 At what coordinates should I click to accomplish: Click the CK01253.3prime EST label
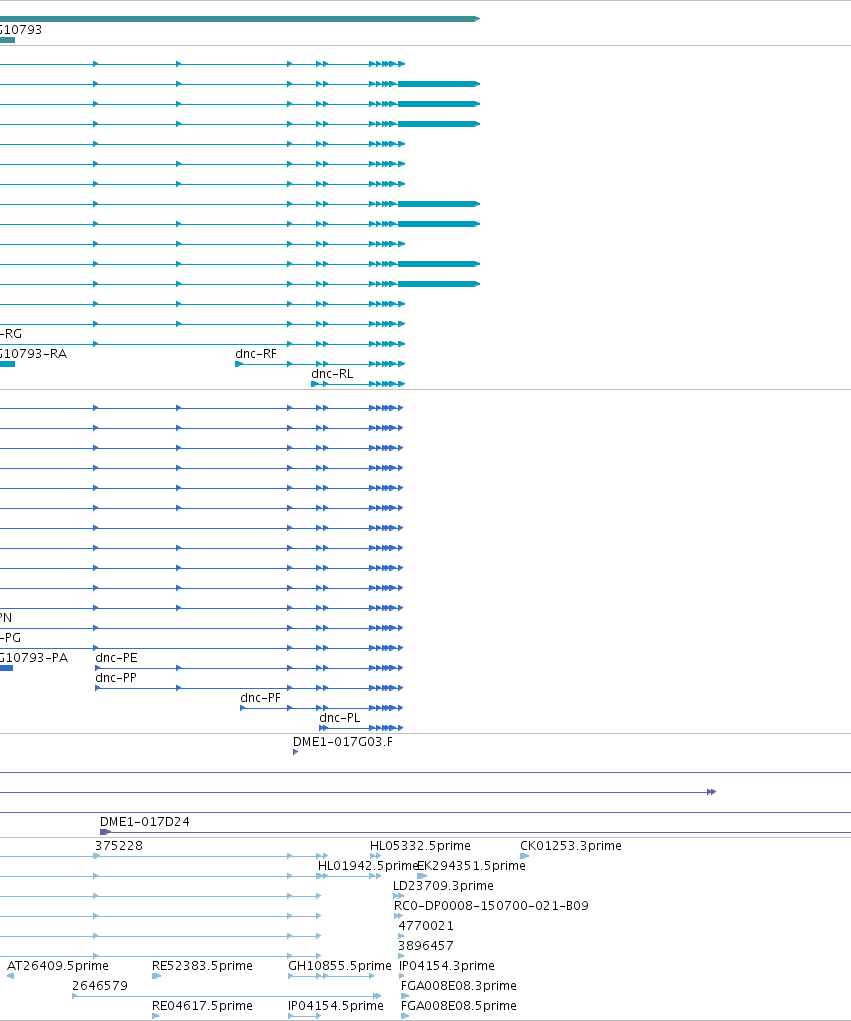[x=570, y=846]
